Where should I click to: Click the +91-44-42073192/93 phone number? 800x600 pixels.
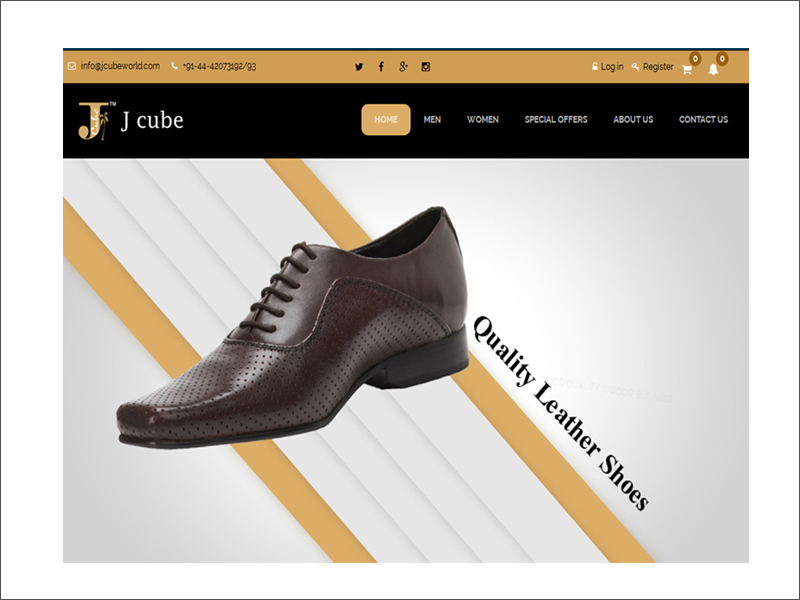click(x=219, y=67)
